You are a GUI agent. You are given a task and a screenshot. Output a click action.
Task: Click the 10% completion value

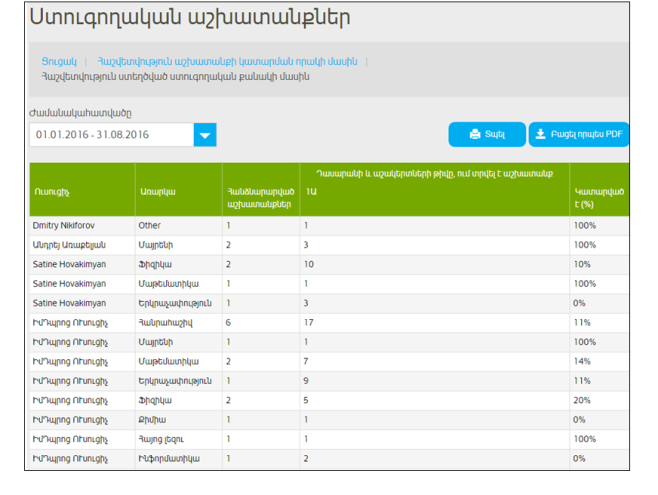point(582,264)
